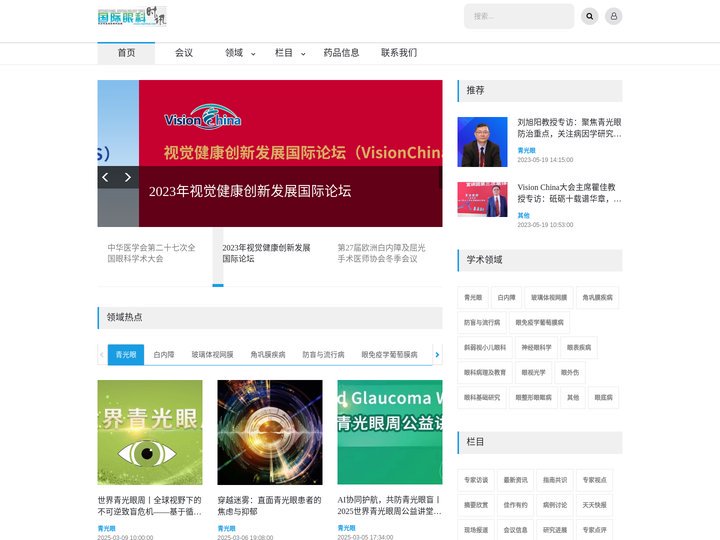Focus the 搜索 search input field
720x540 pixels.
[519, 17]
